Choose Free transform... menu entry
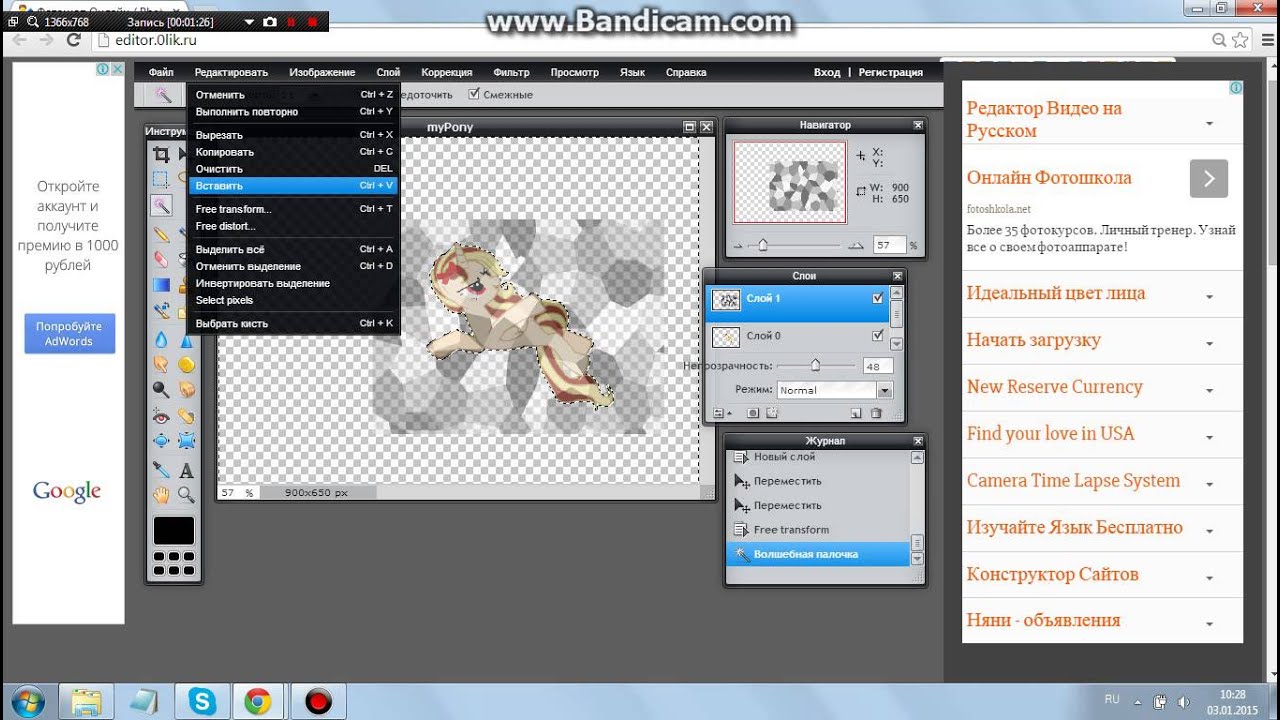Viewport: 1280px width, 720px height. point(293,209)
